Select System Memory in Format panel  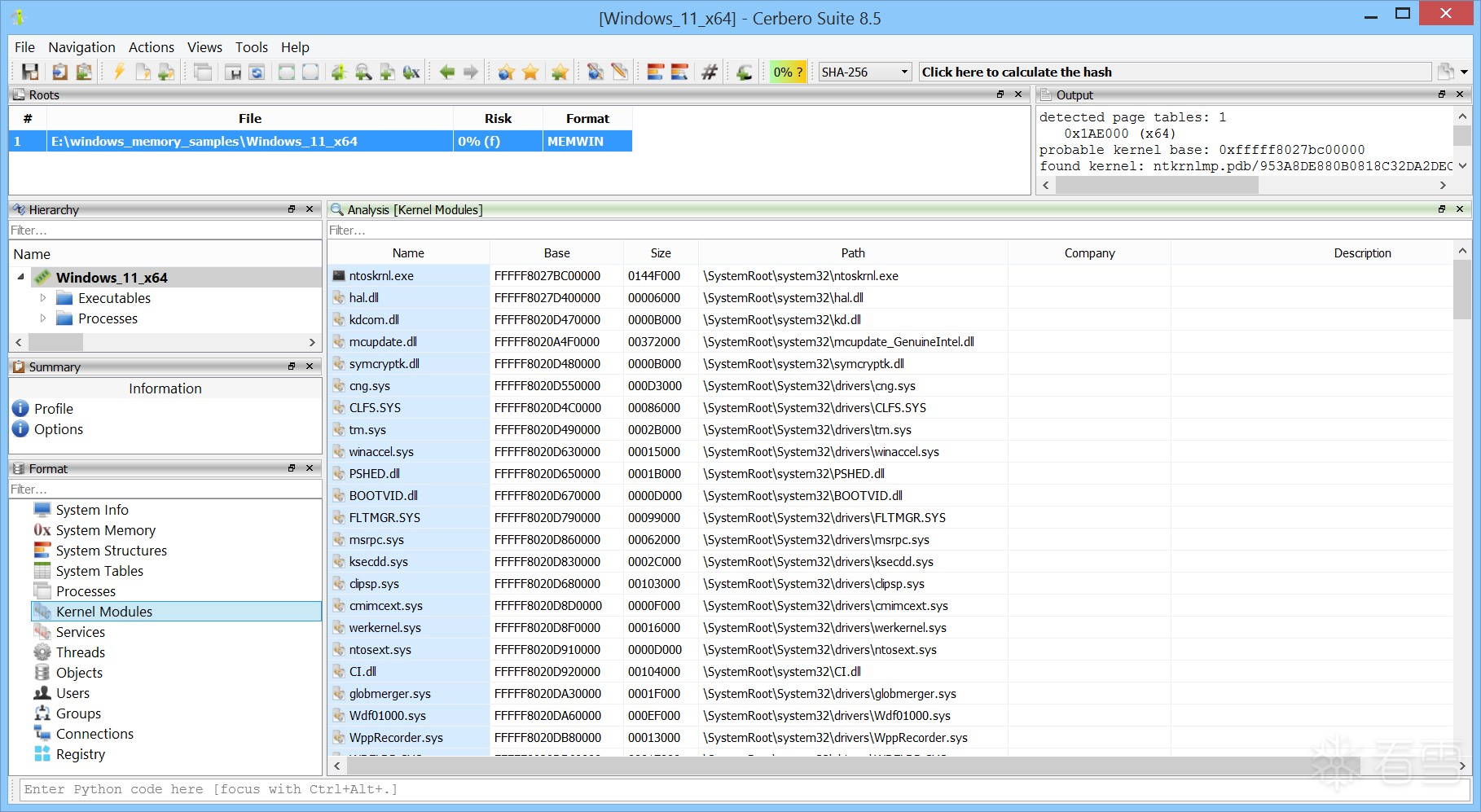click(x=105, y=530)
